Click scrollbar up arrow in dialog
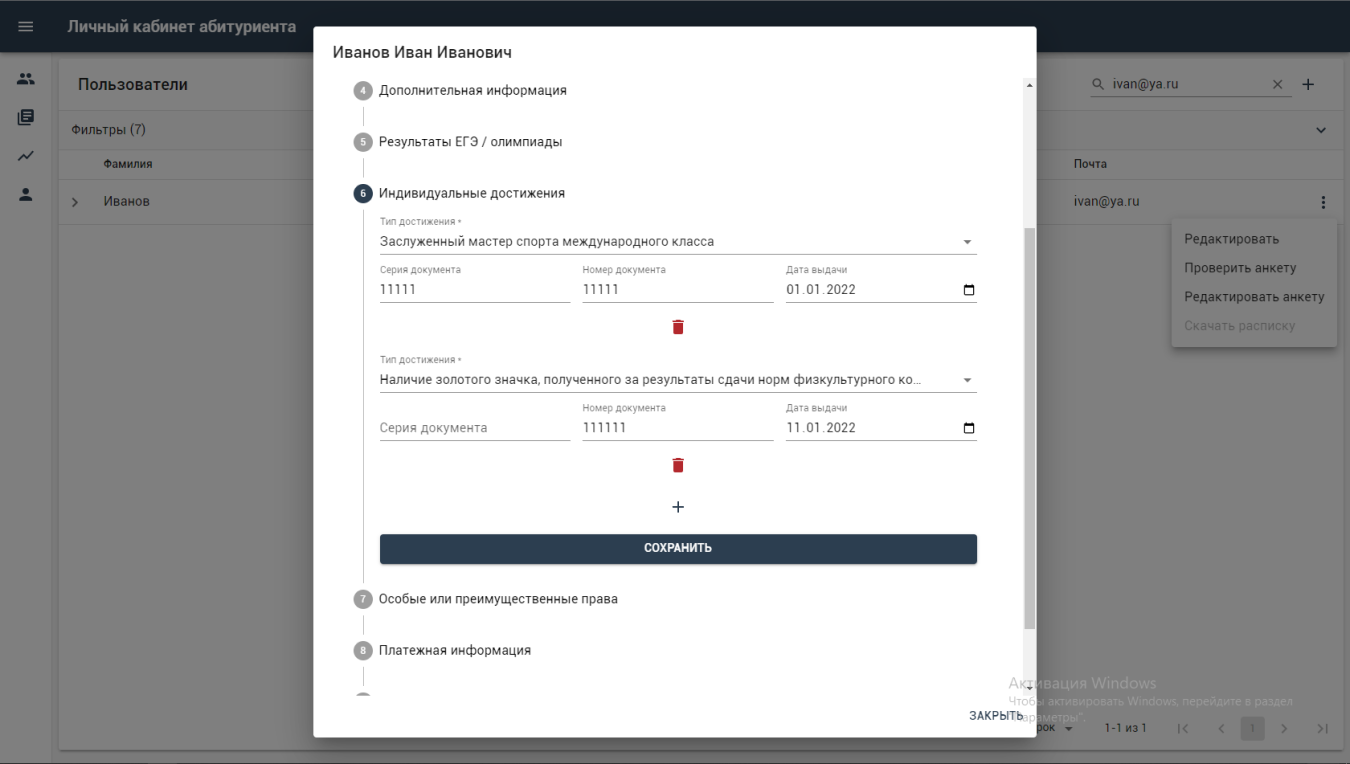Image resolution: width=1350 pixels, height=764 pixels. pyautogui.click(x=1030, y=86)
